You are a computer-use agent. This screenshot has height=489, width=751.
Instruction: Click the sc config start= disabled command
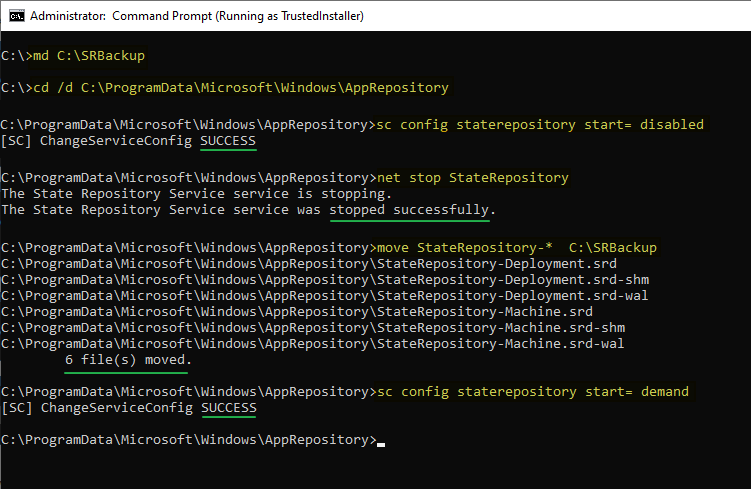pos(537,125)
